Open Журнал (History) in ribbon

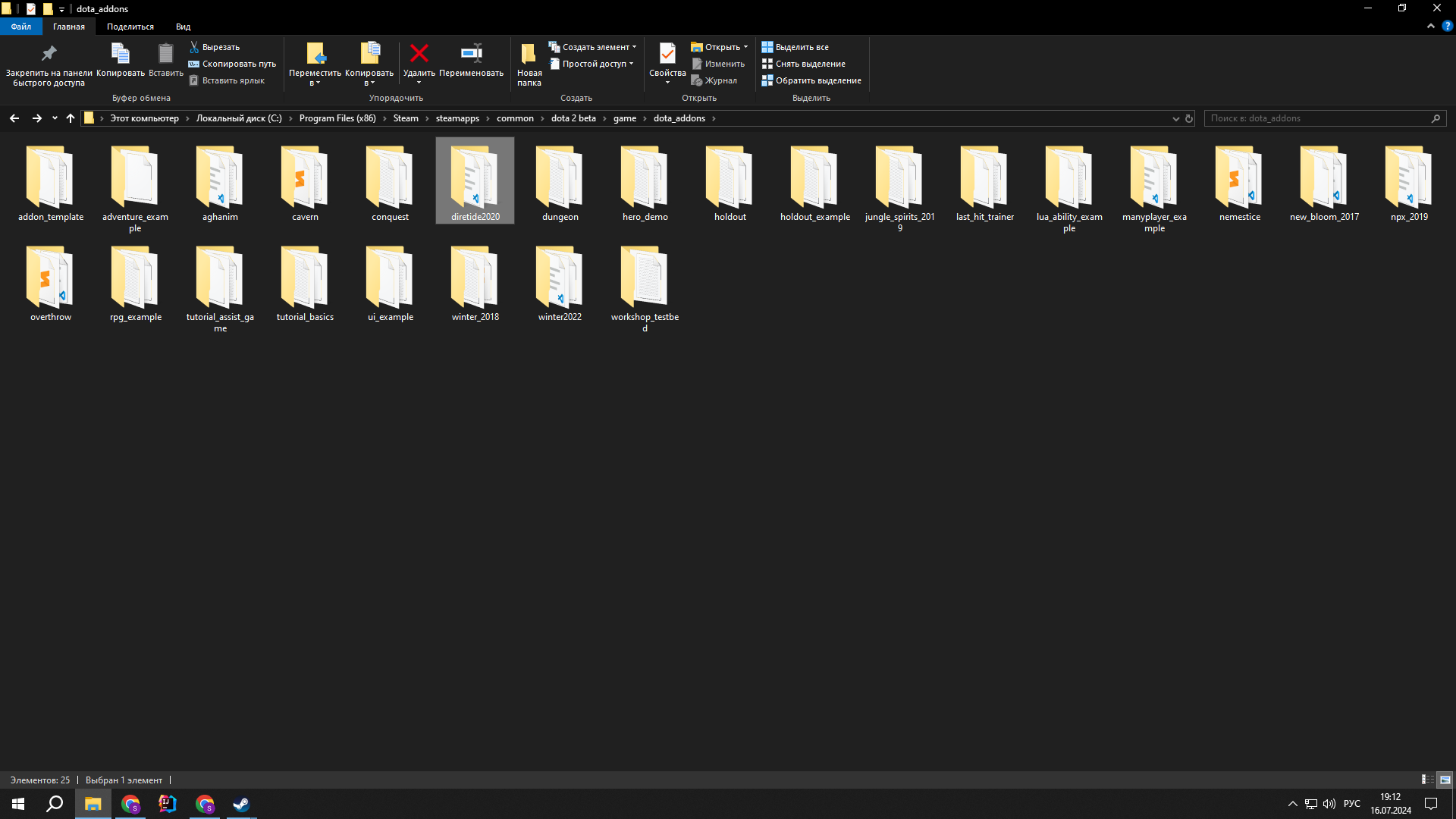[x=714, y=80]
